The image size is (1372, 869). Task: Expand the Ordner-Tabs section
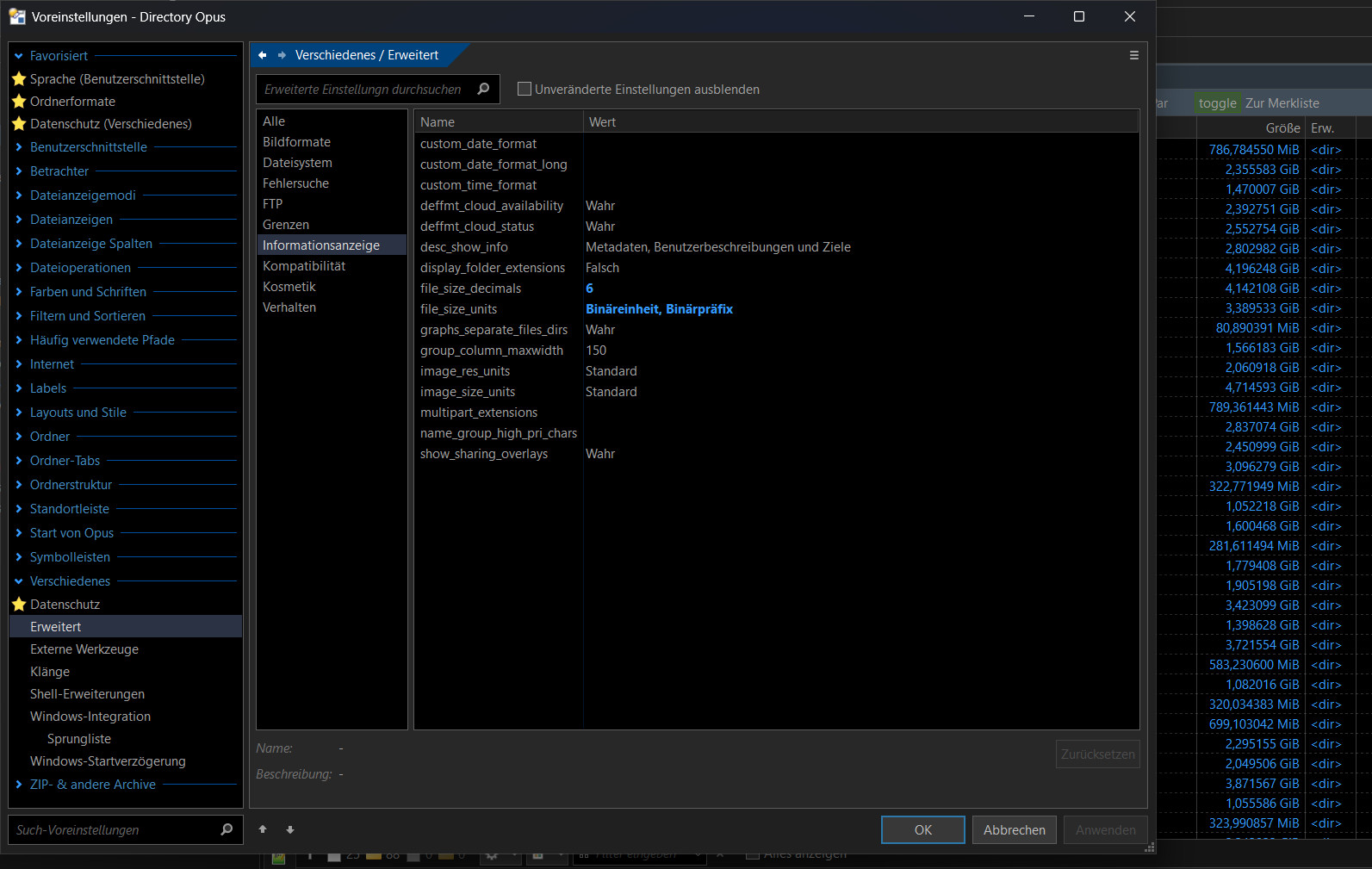(x=19, y=461)
